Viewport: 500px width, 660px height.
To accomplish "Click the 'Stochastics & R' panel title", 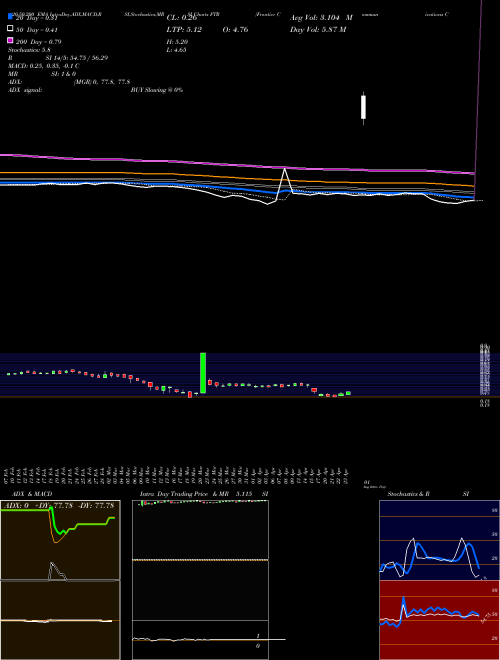I will click(408, 494).
